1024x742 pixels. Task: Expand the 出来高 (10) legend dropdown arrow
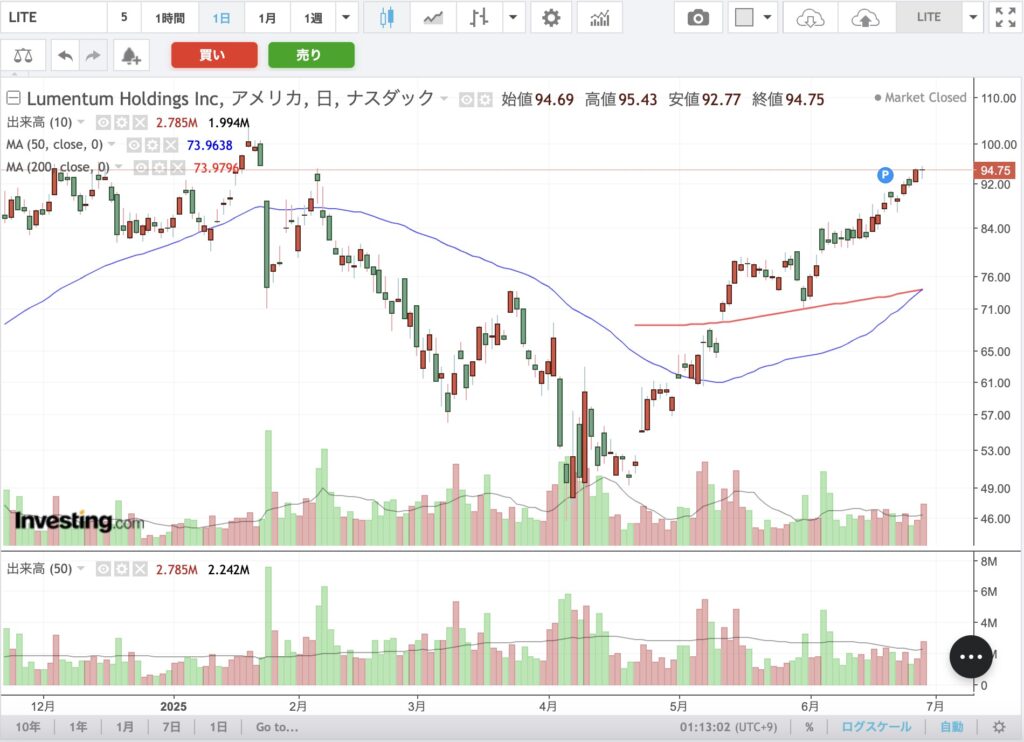point(81,122)
